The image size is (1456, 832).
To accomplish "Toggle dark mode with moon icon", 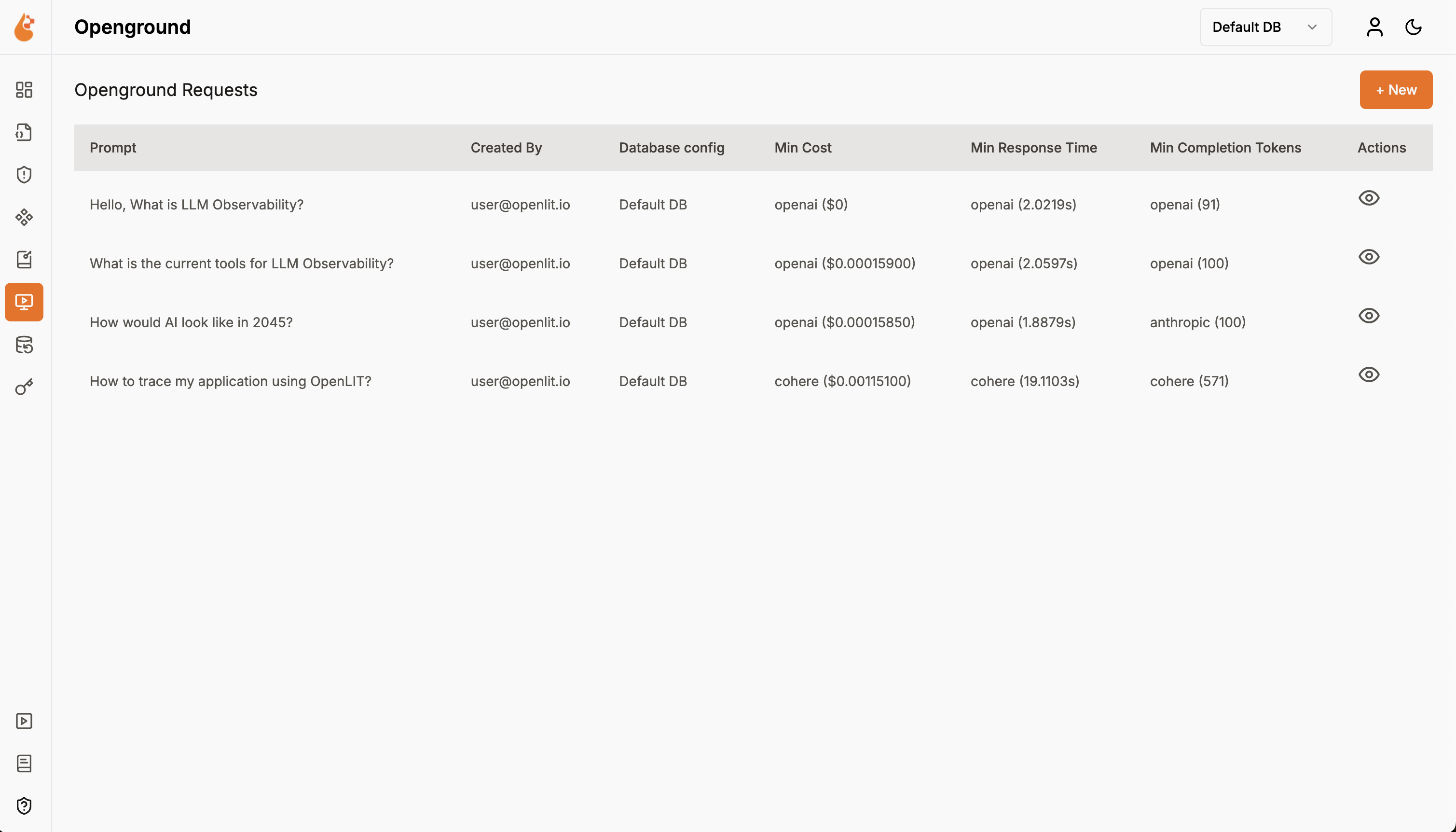I will (1413, 27).
